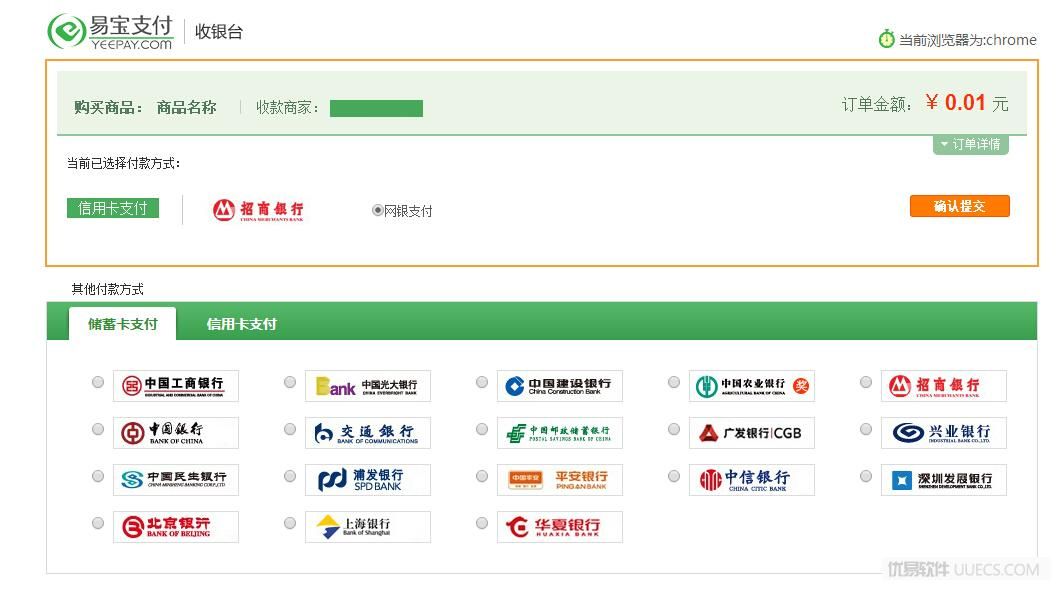Select the 网银支付 radio button
1062x595 pixels.
[x=378, y=210]
